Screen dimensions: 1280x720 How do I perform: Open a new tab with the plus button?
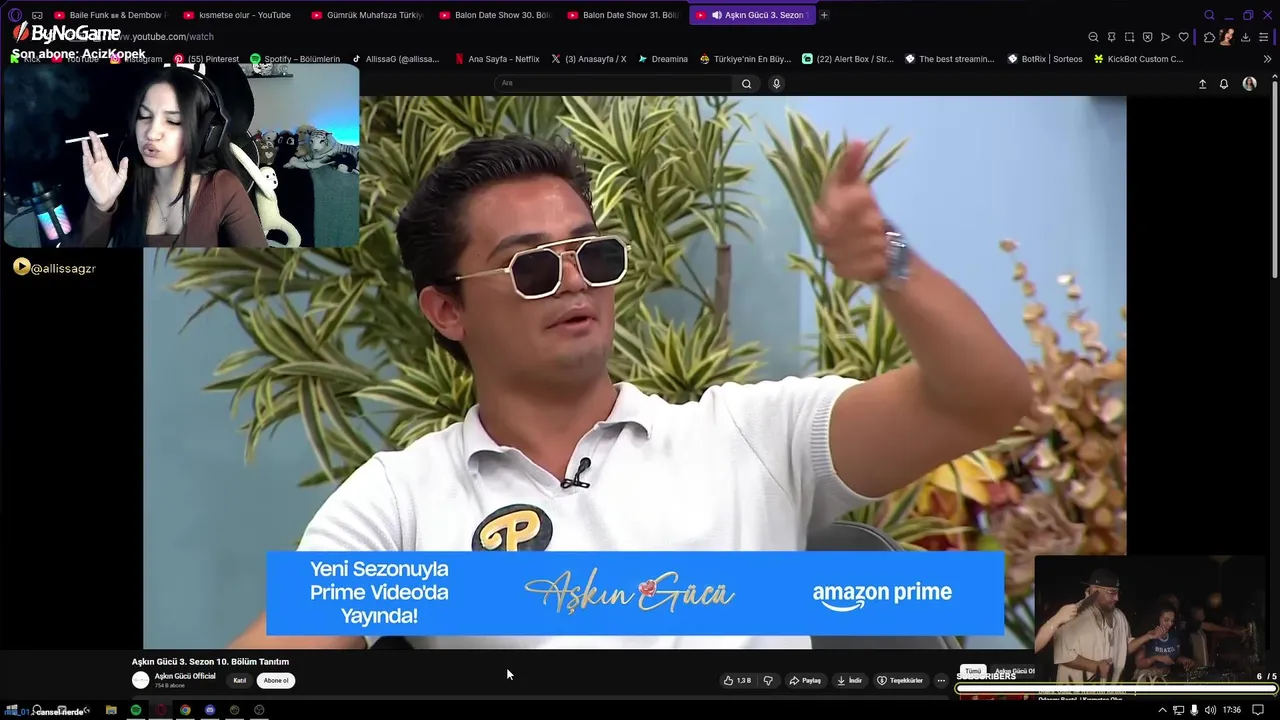(824, 15)
